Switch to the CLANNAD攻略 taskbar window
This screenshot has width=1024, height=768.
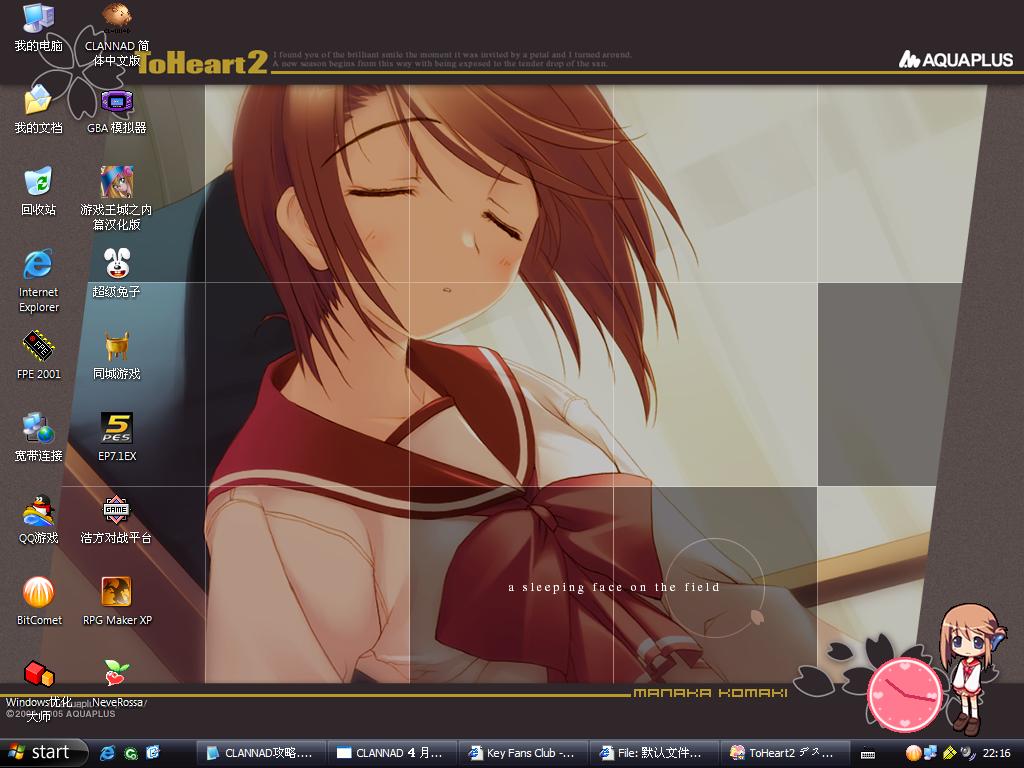pyautogui.click(x=260, y=753)
